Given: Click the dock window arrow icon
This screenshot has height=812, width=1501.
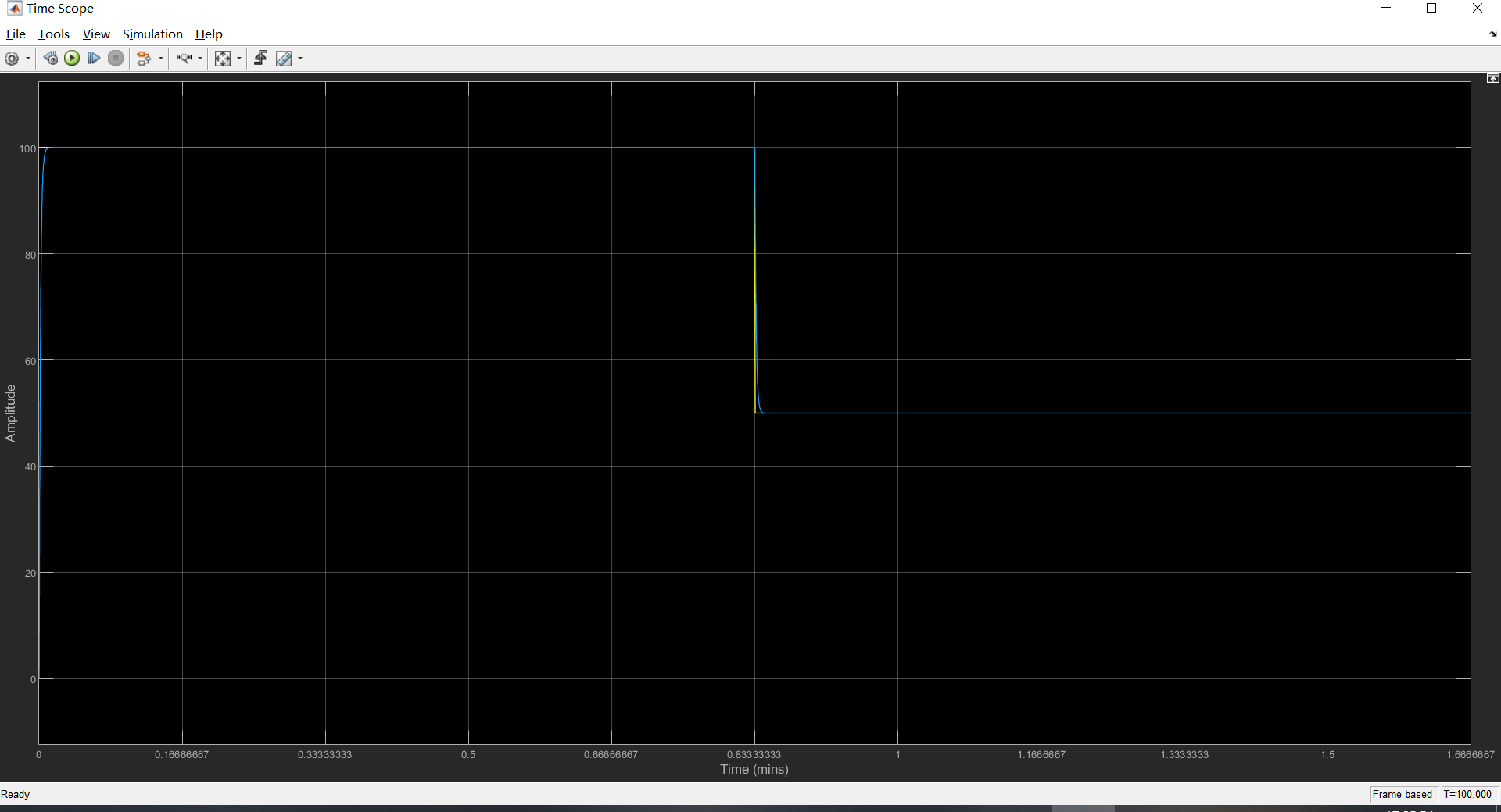Looking at the screenshot, I should (1493, 34).
